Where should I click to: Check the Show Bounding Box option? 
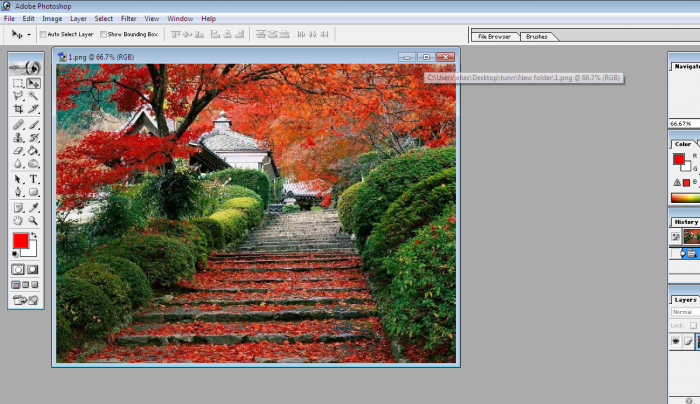point(104,34)
